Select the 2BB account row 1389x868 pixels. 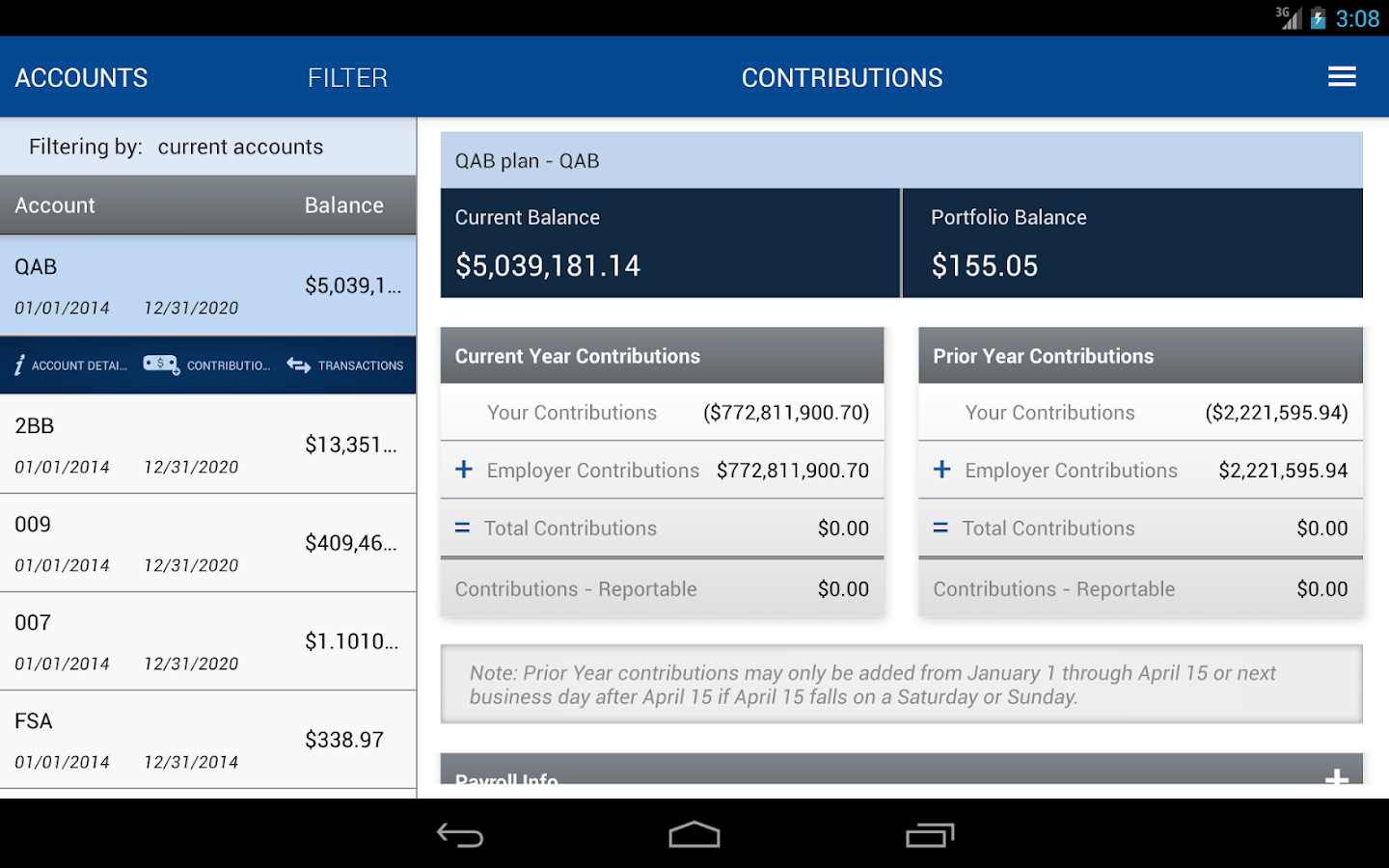coord(207,445)
